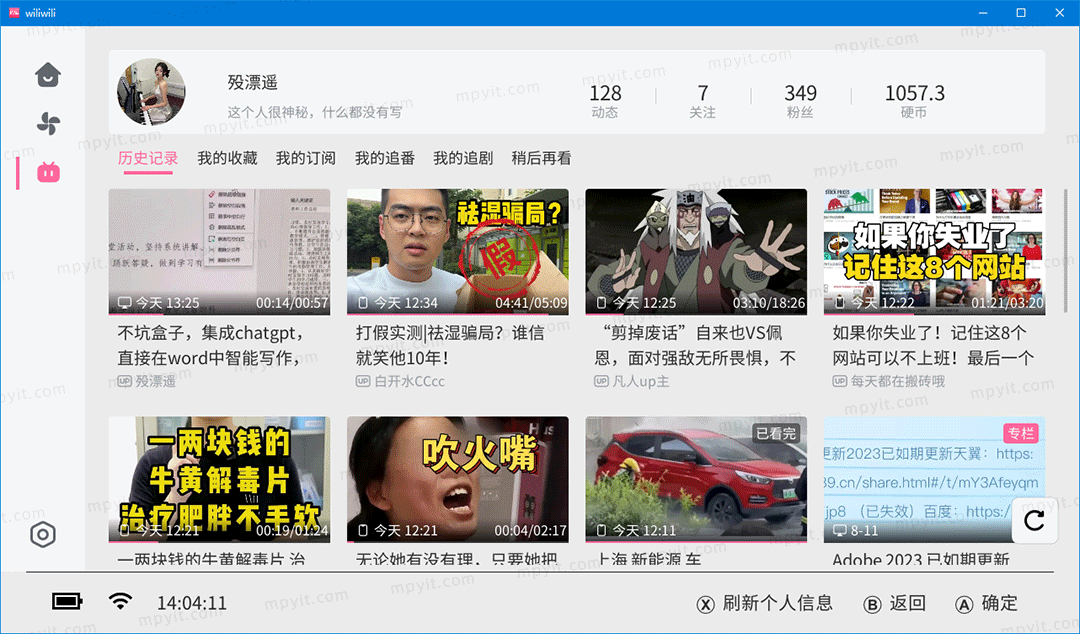
Task: Open the fan-shaped dynamics sidebar icon
Action: pos(48,124)
